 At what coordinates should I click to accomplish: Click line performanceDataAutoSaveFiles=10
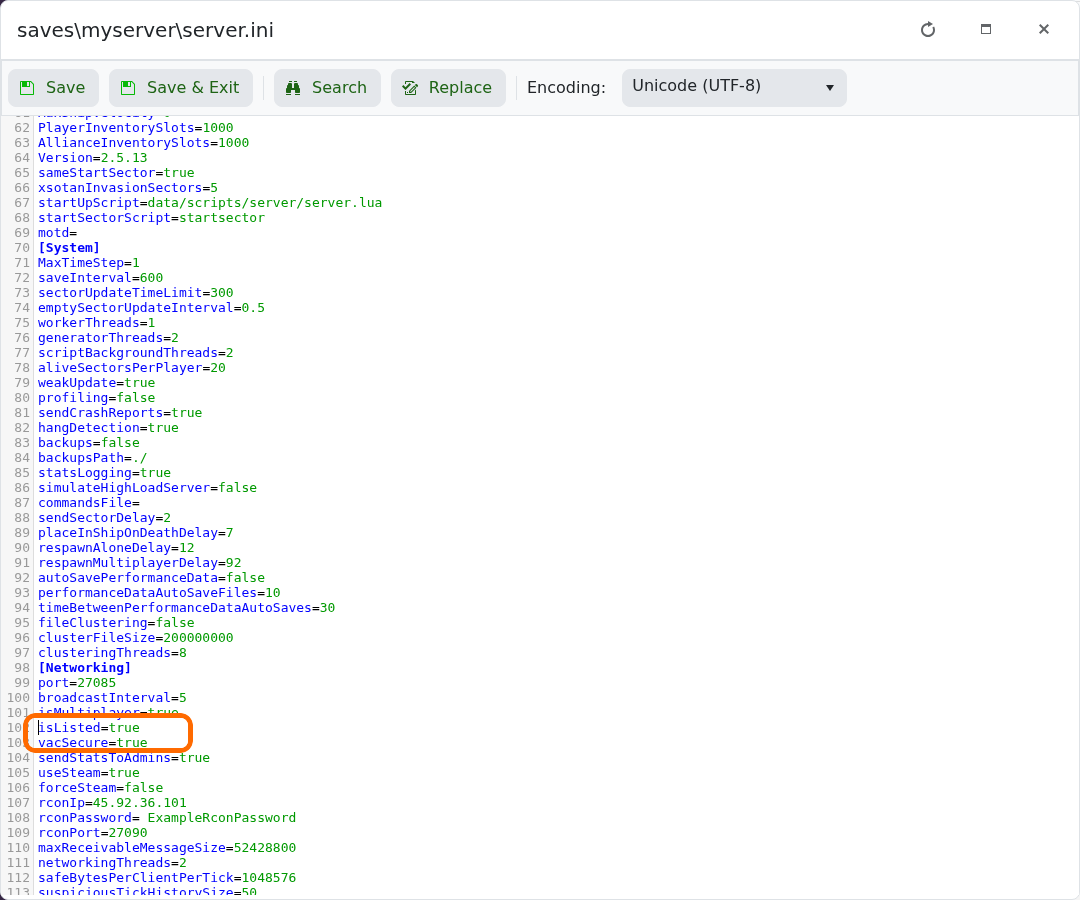click(159, 593)
